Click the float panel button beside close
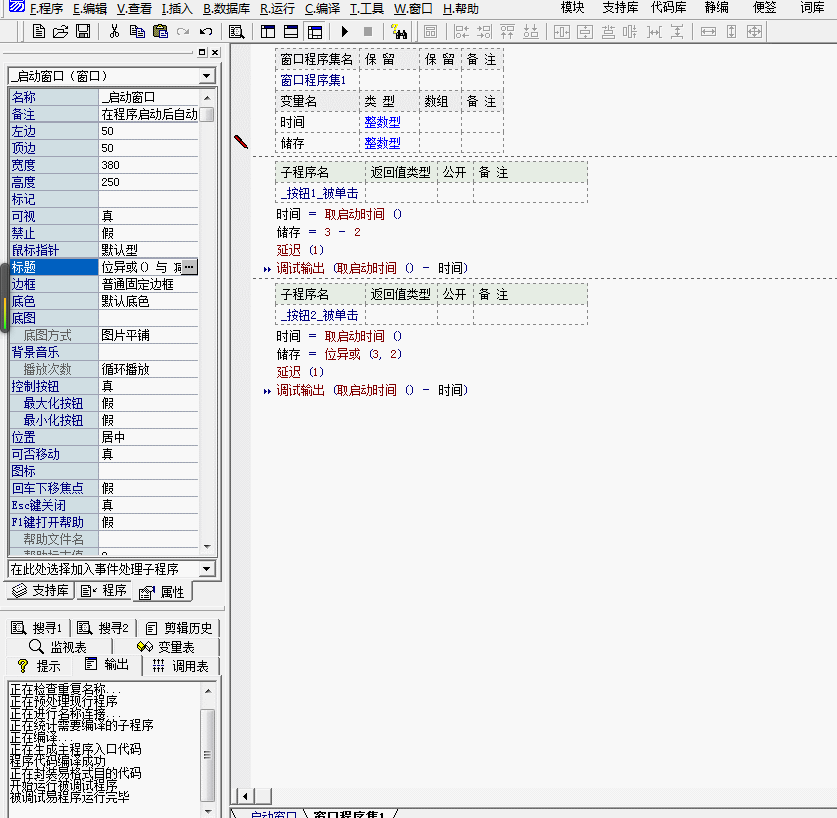The image size is (837, 818). pos(202,52)
